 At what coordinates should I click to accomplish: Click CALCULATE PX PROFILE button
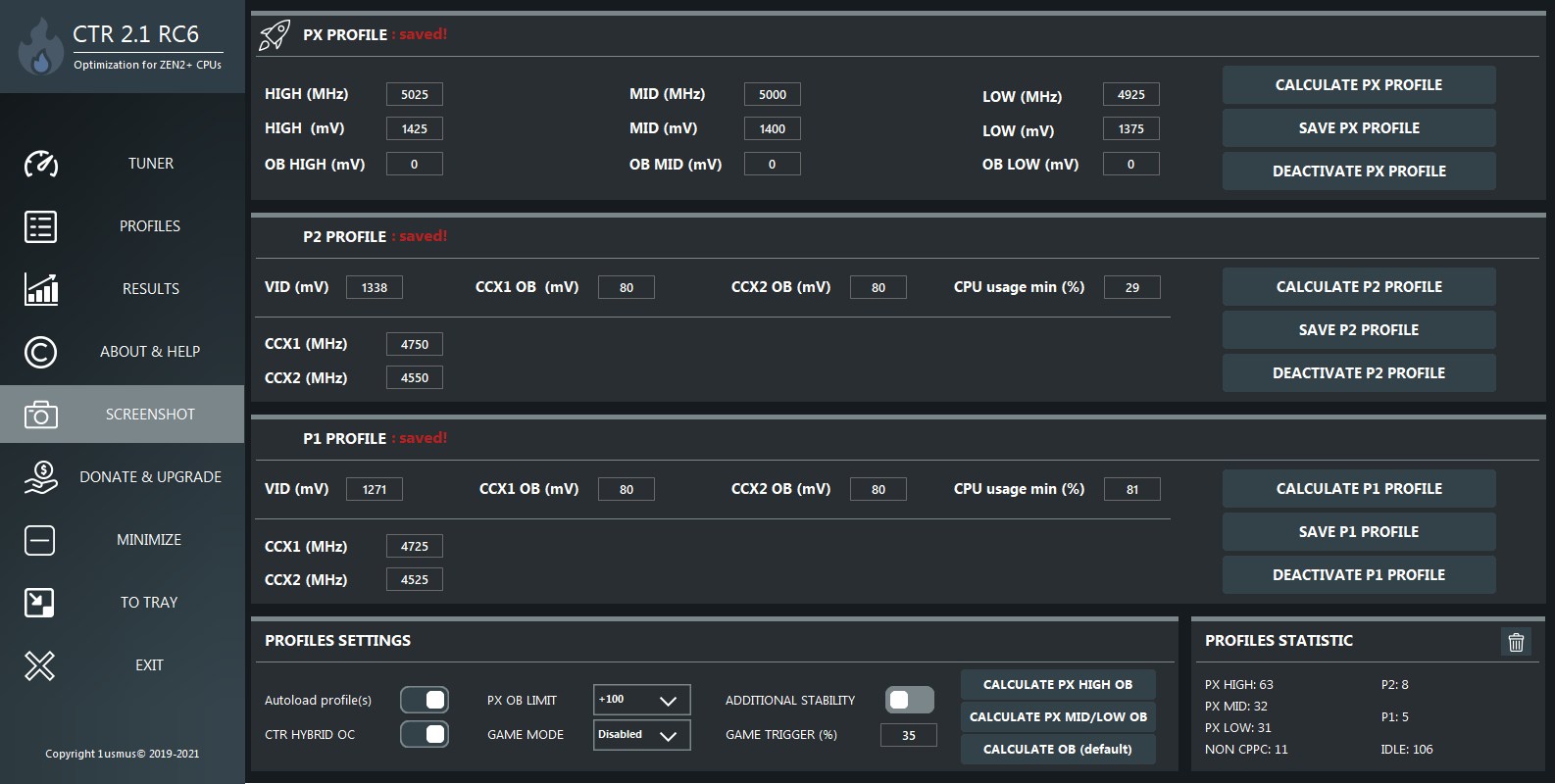(1359, 85)
